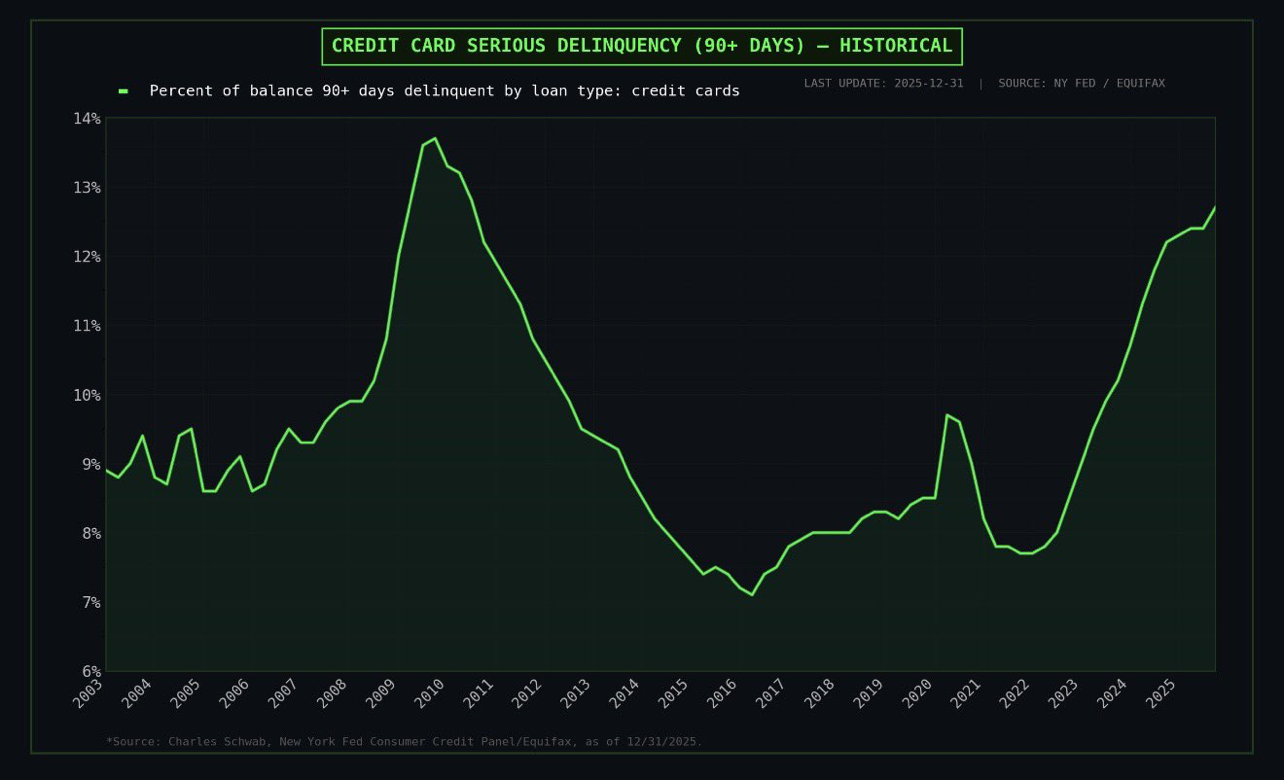Click the 12% y-axis label
Screen dimensions: 1284x780
87,256
